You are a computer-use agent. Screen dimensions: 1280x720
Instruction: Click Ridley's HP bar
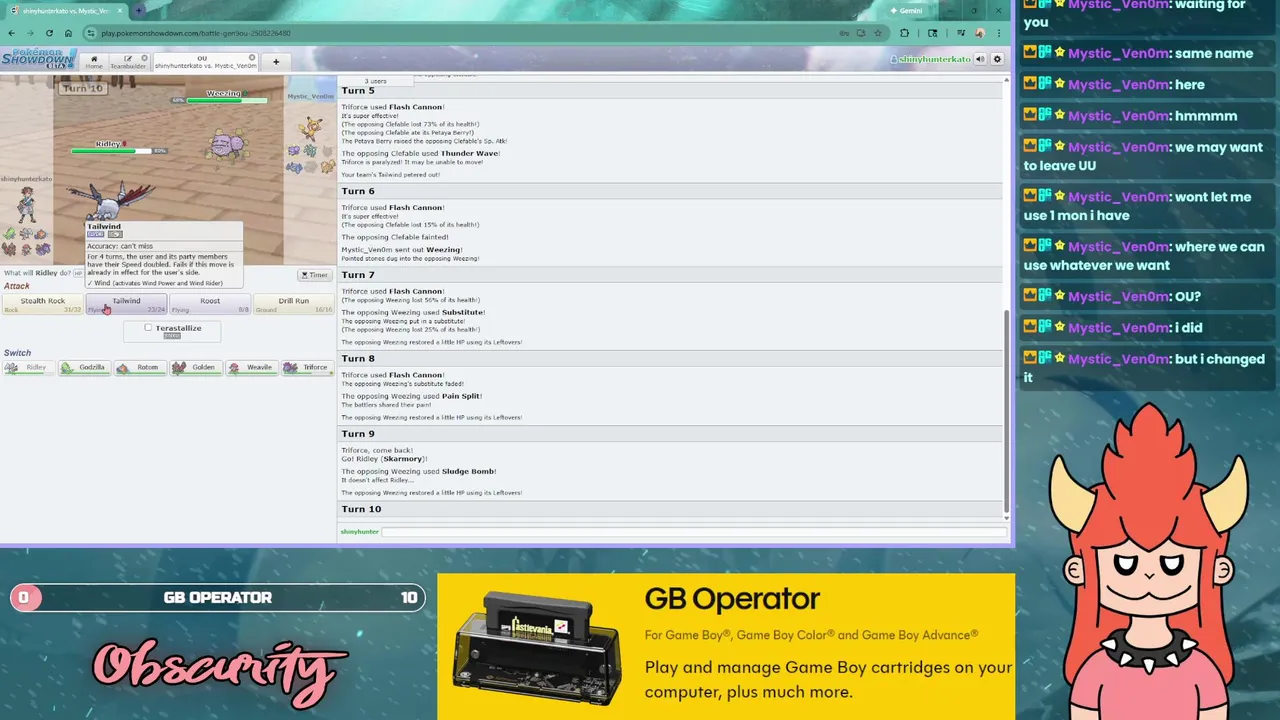click(110, 151)
